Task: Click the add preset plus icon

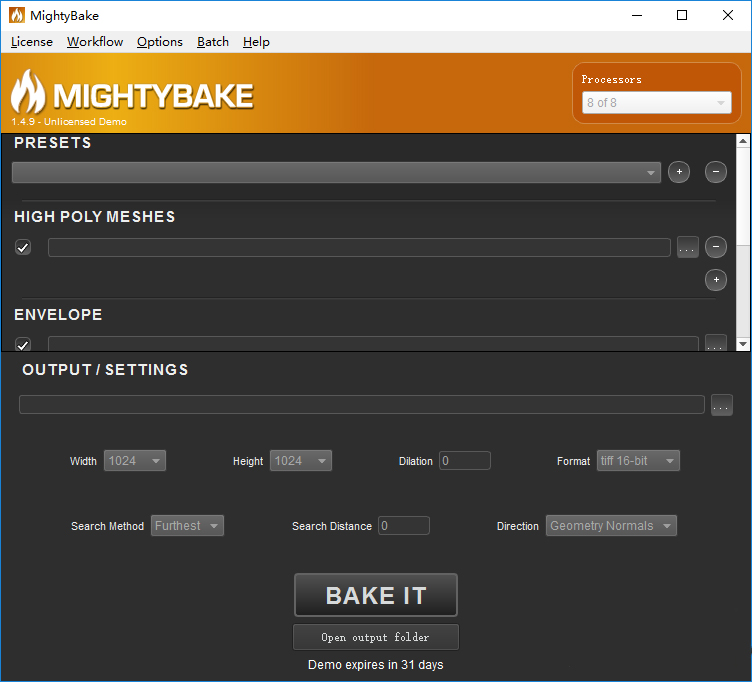Action: (x=678, y=172)
